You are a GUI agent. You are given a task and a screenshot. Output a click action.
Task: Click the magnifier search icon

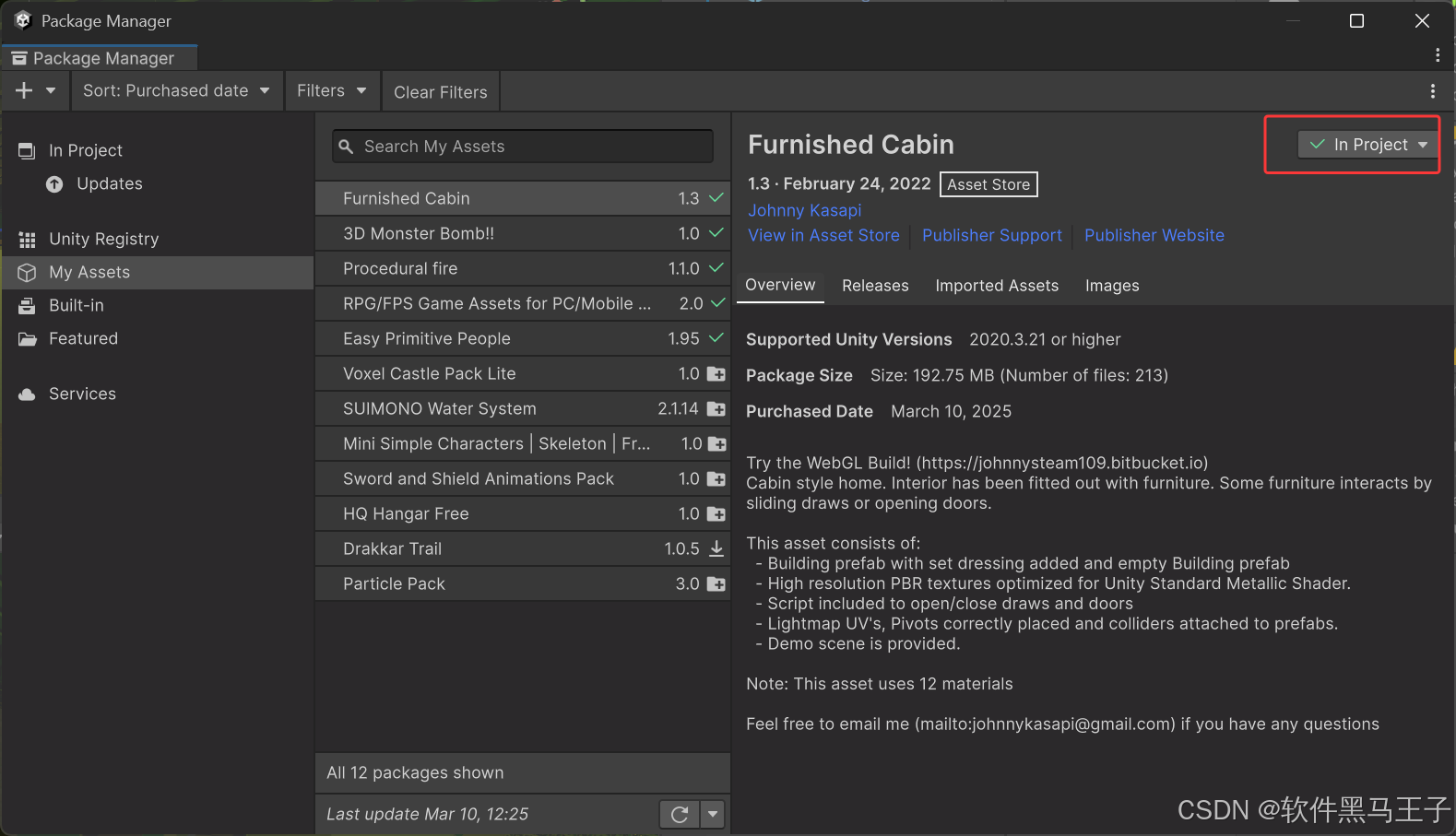point(346,147)
